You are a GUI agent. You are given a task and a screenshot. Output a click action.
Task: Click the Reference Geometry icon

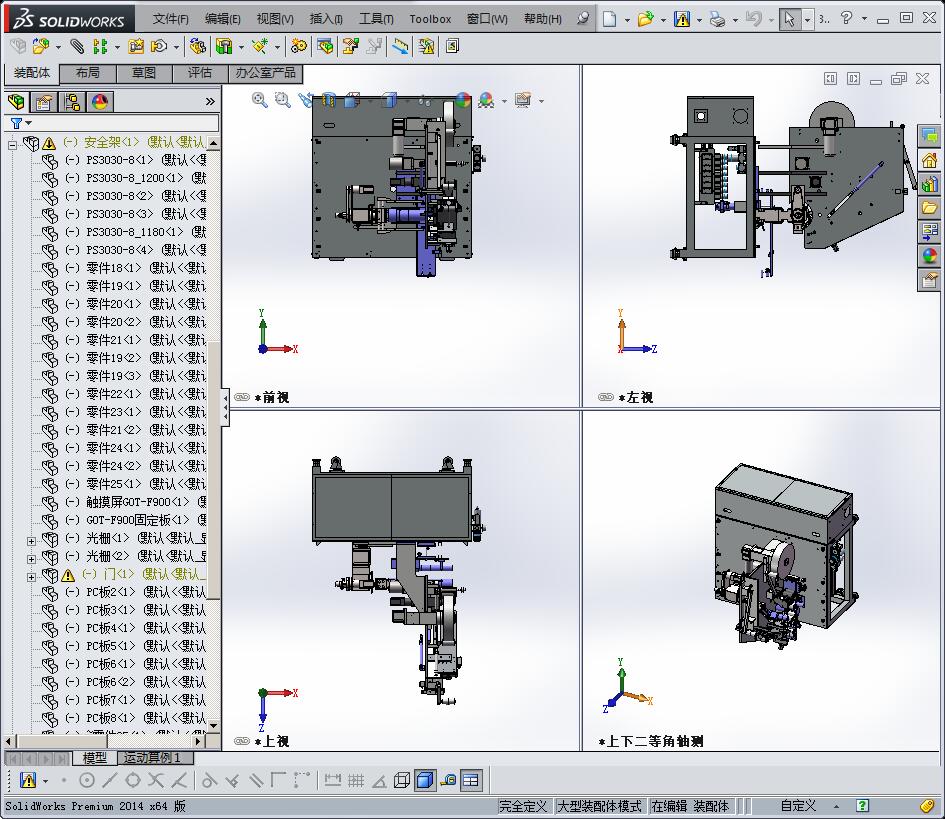260,46
